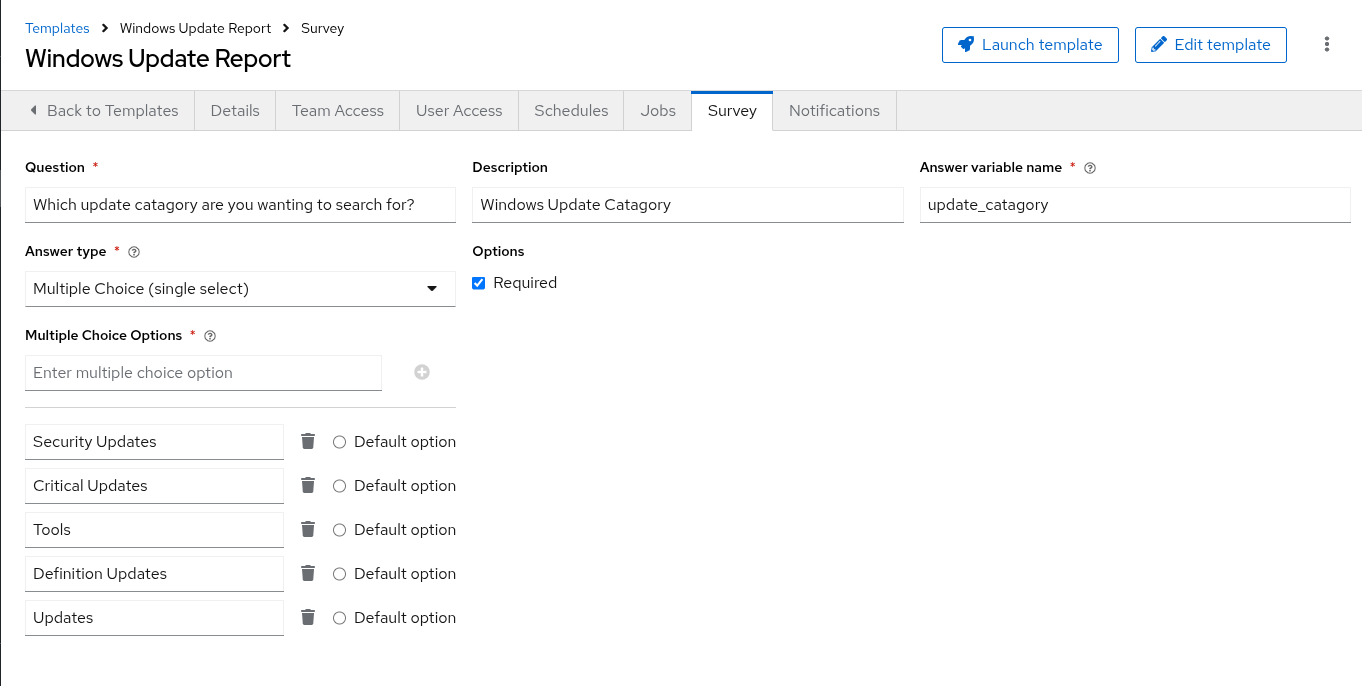
Task: Switch to the User Access tab
Action: point(459,111)
